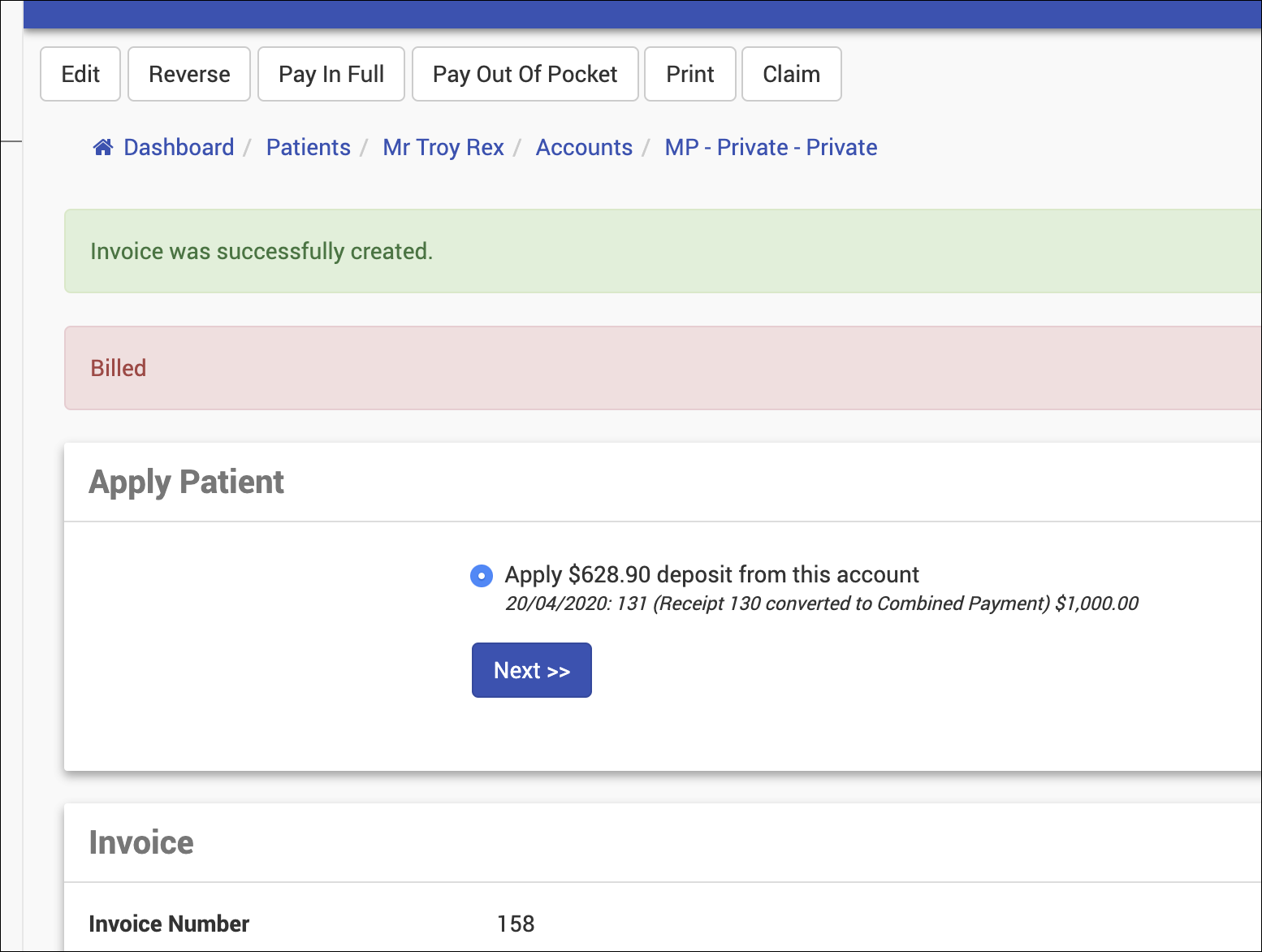Navigate to Mr Troy Rex breadcrumb
1262x952 pixels.
(443, 147)
